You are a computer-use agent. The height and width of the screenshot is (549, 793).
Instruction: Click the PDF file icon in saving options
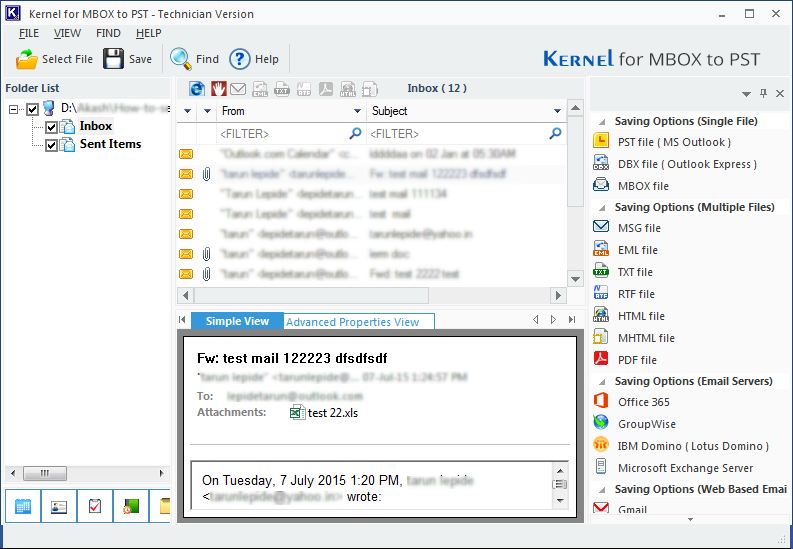click(x=601, y=359)
